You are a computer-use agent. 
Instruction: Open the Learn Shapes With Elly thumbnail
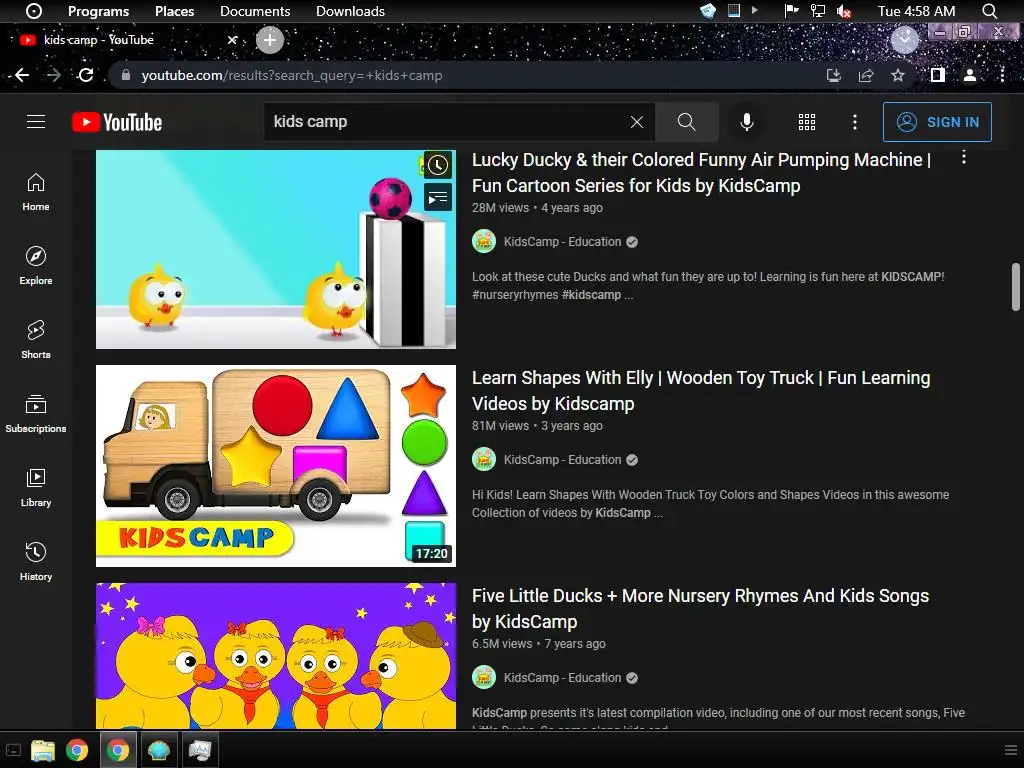point(276,466)
